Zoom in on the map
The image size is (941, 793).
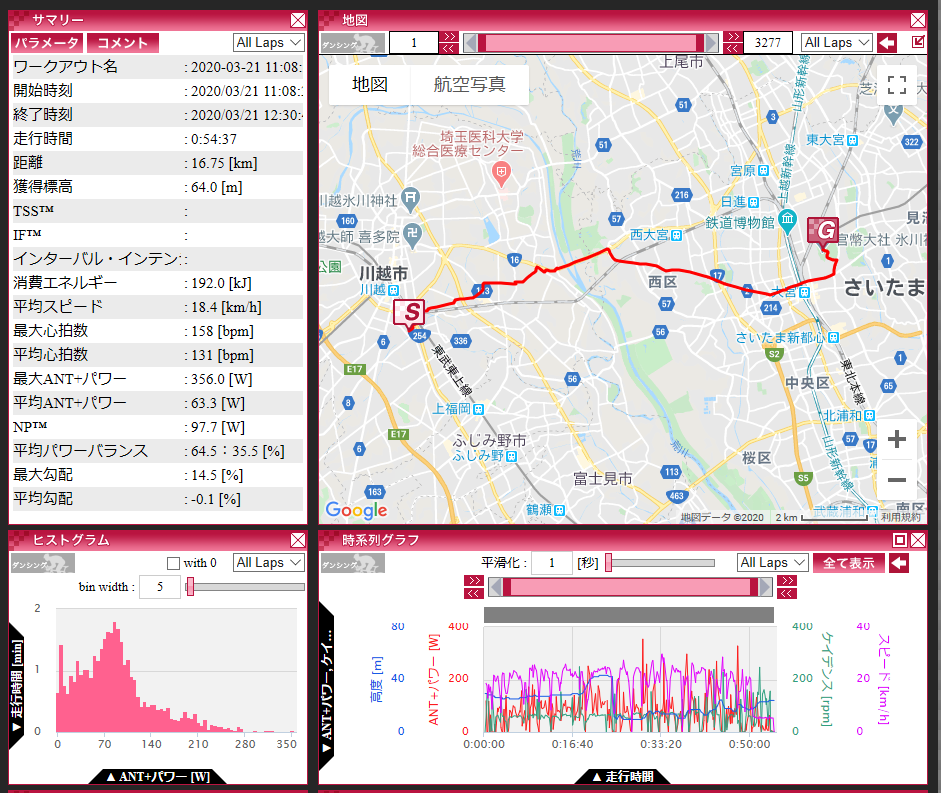tap(896, 439)
